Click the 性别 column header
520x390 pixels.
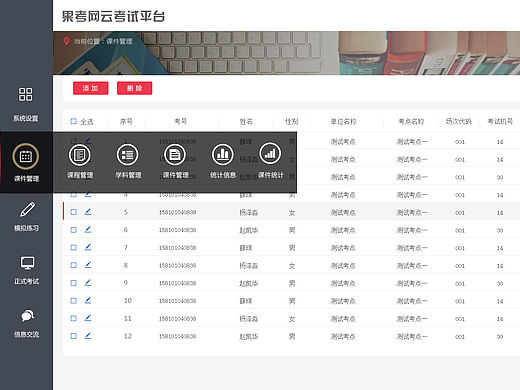[291, 122]
